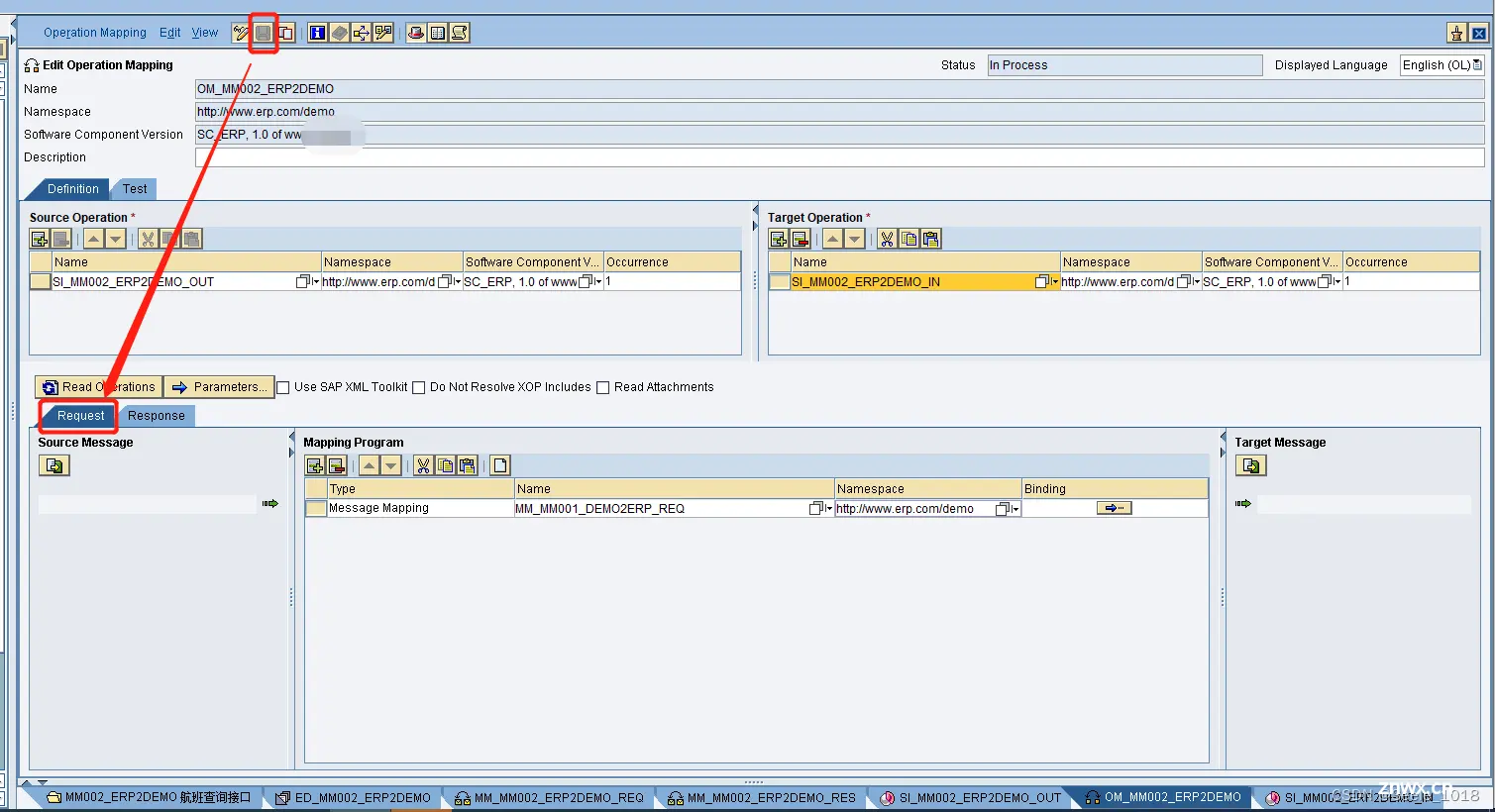Switch to OM_MM002_ERP2DEMO bottom tab

[1163, 797]
